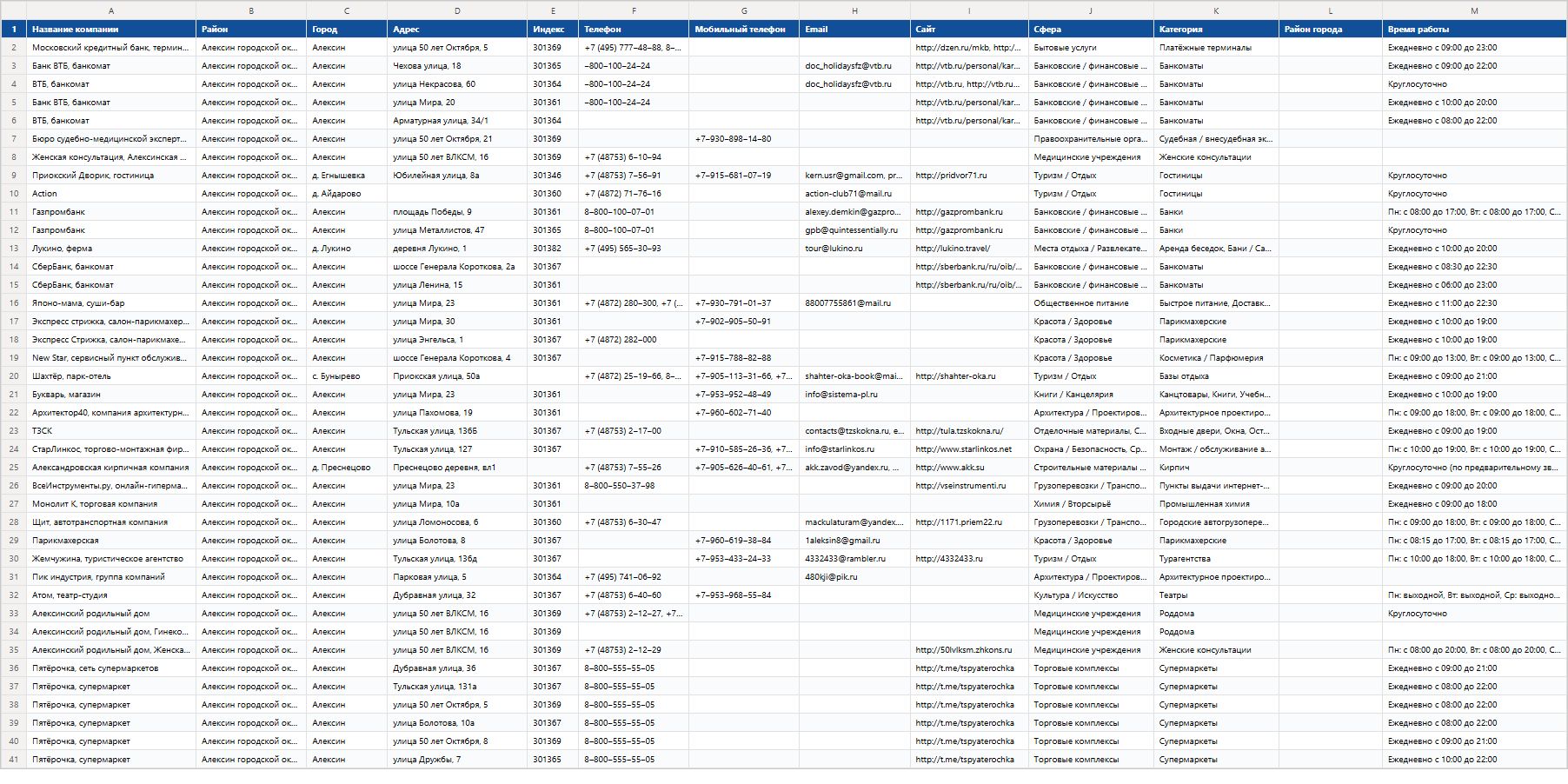Select the email cell 'info@starlinkos.ru'

coord(854,449)
